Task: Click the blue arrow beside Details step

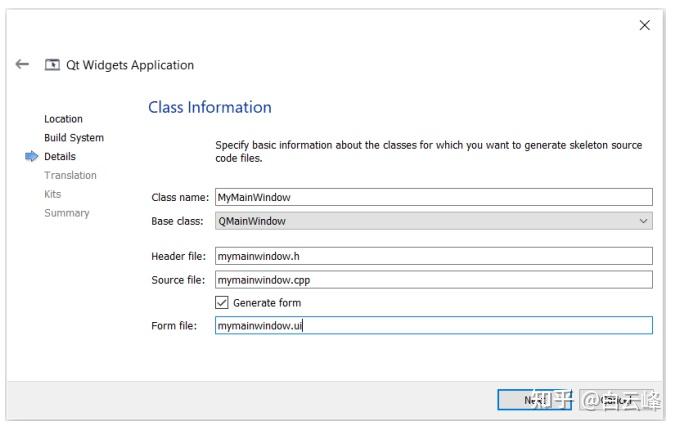Action: (31, 157)
